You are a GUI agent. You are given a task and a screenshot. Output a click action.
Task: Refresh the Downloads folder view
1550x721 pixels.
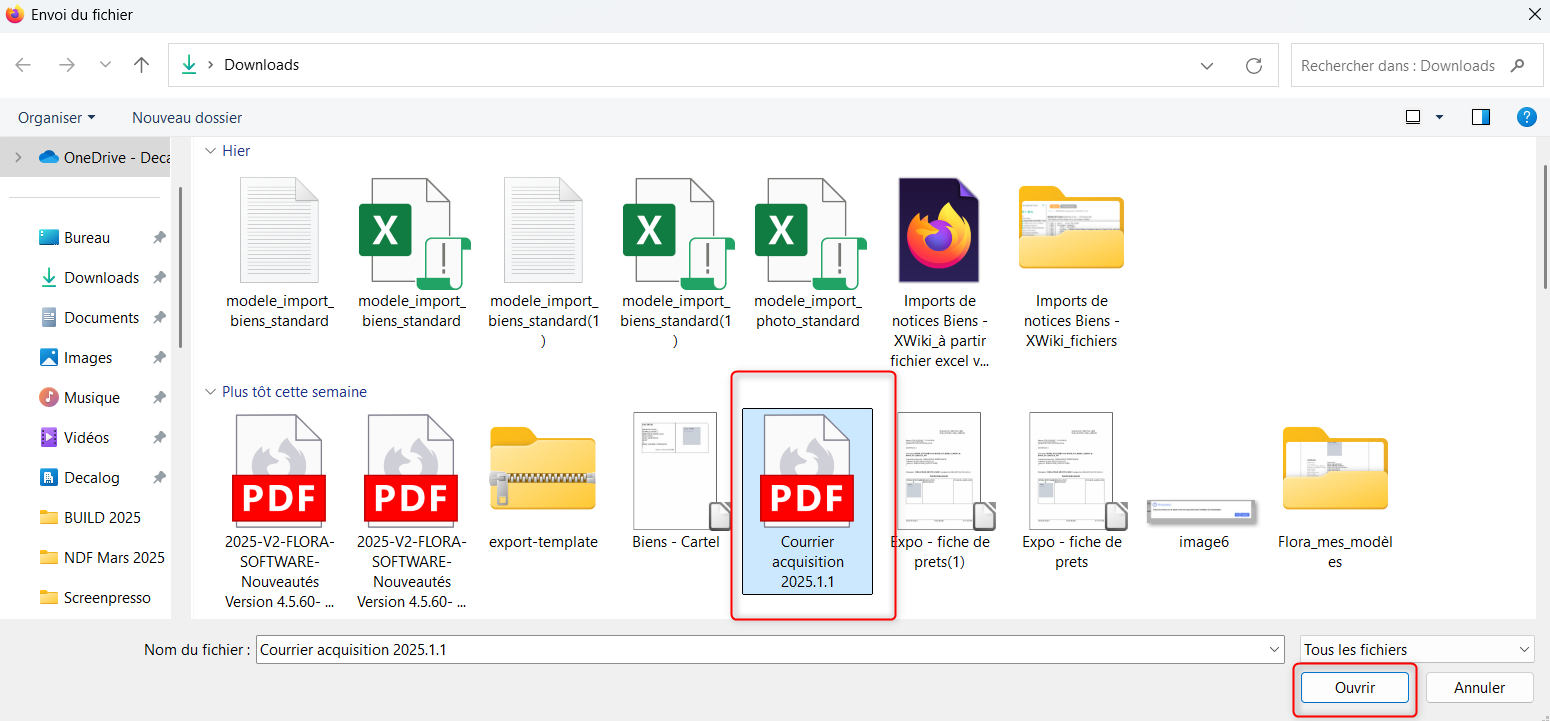tap(1254, 65)
